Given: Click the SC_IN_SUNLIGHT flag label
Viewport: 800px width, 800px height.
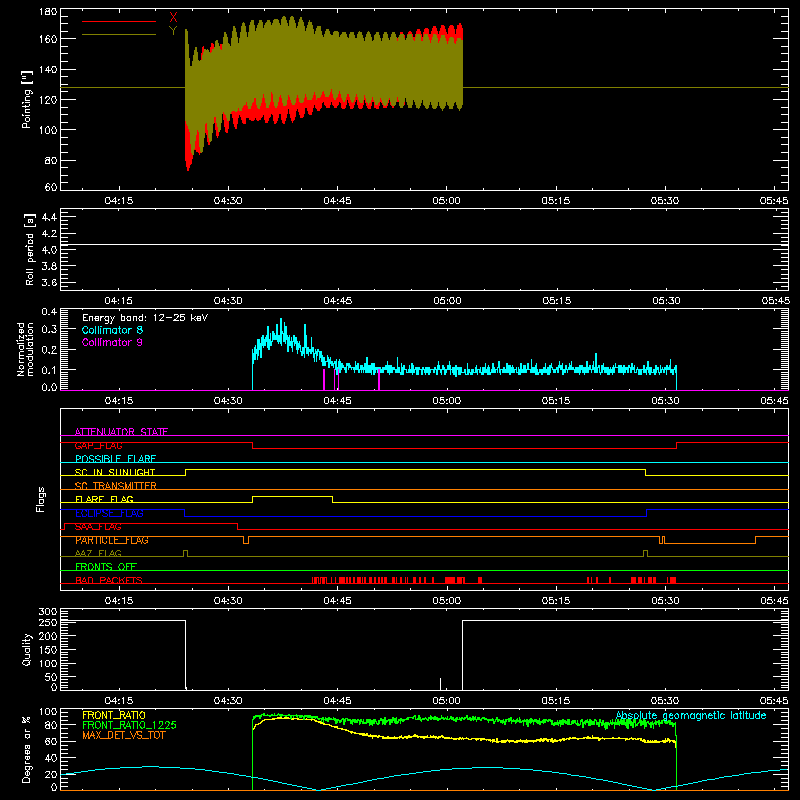Looking at the screenshot, I should pos(115,472).
